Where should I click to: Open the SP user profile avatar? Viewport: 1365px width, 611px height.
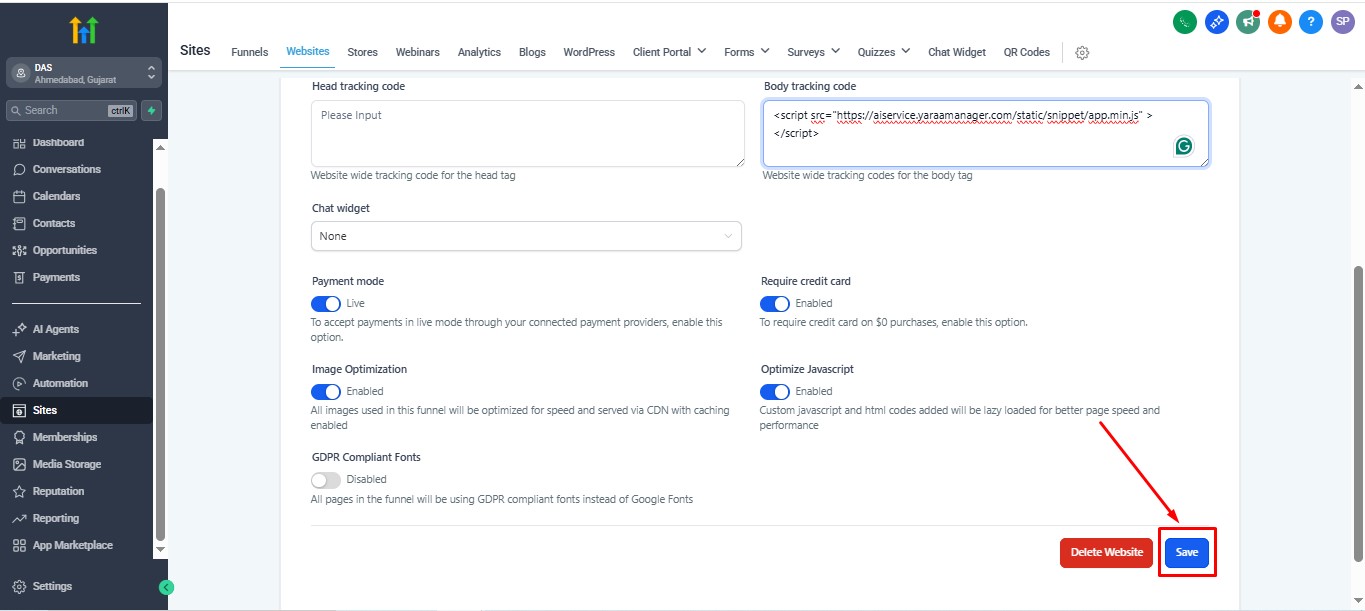click(1343, 22)
